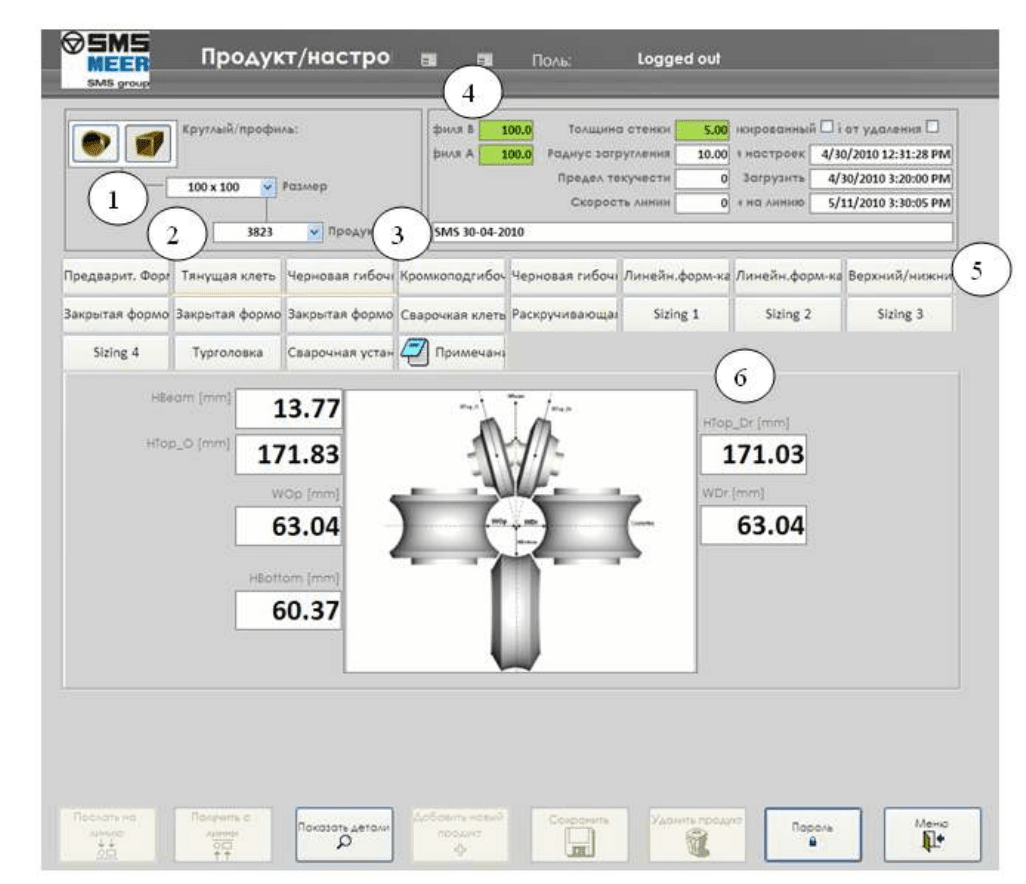Click the HBottom value 60.37 field

point(289,610)
